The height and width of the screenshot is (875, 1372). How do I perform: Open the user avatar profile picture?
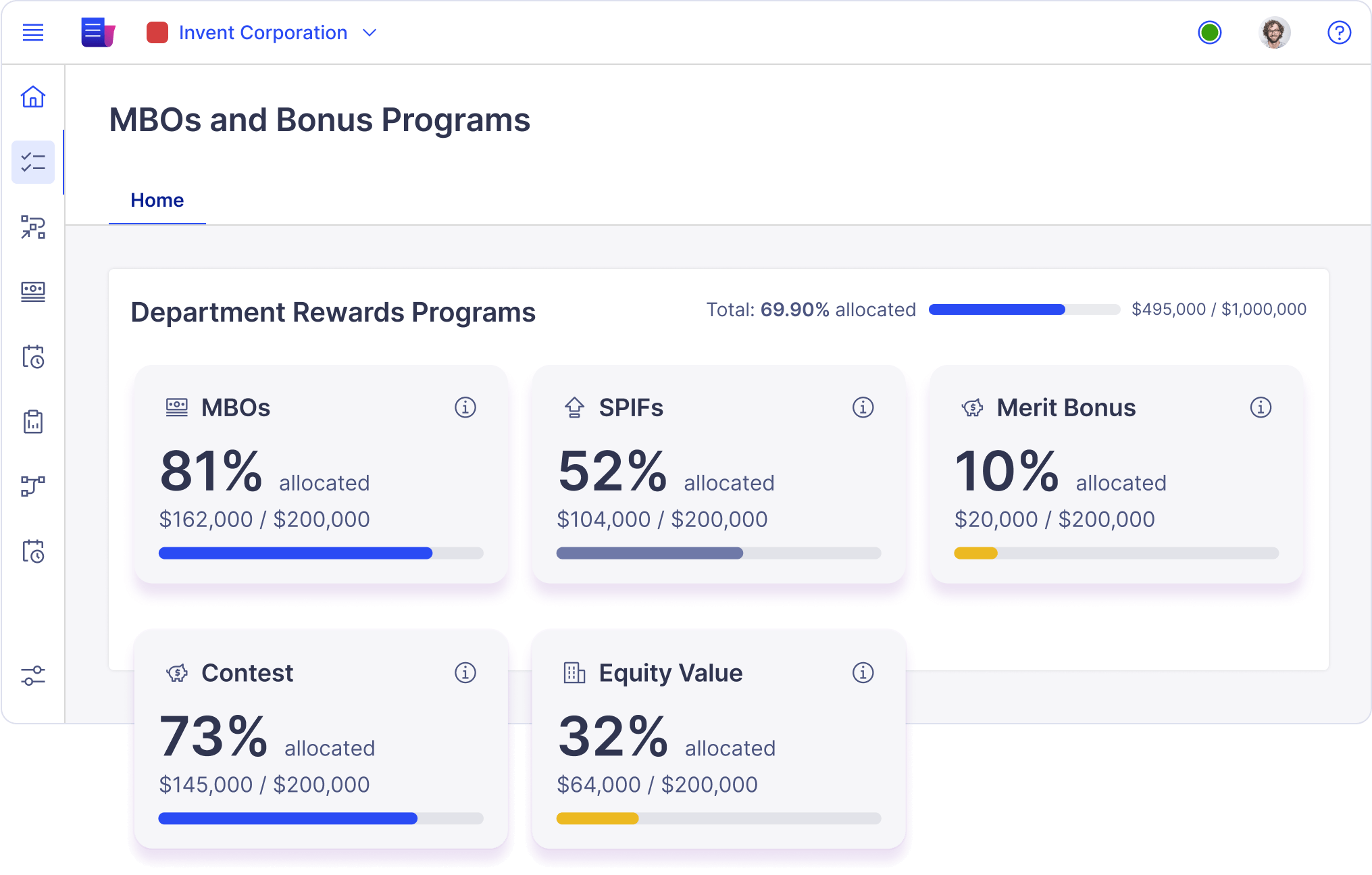coord(1275,32)
